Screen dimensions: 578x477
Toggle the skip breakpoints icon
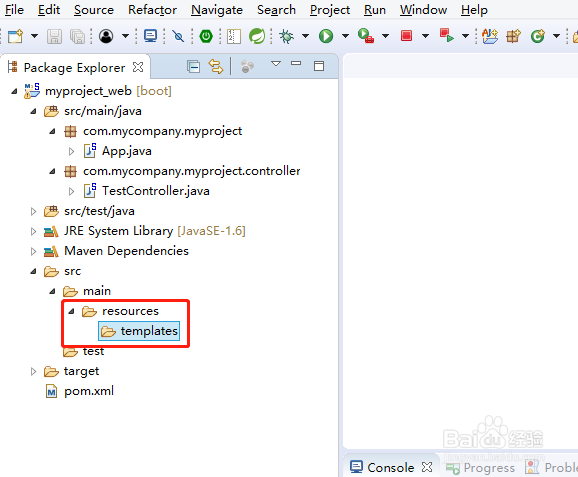178,36
